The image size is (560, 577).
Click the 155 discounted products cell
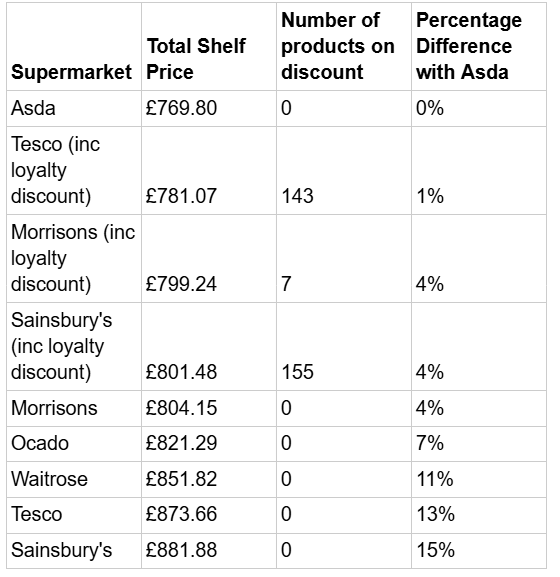click(344, 347)
